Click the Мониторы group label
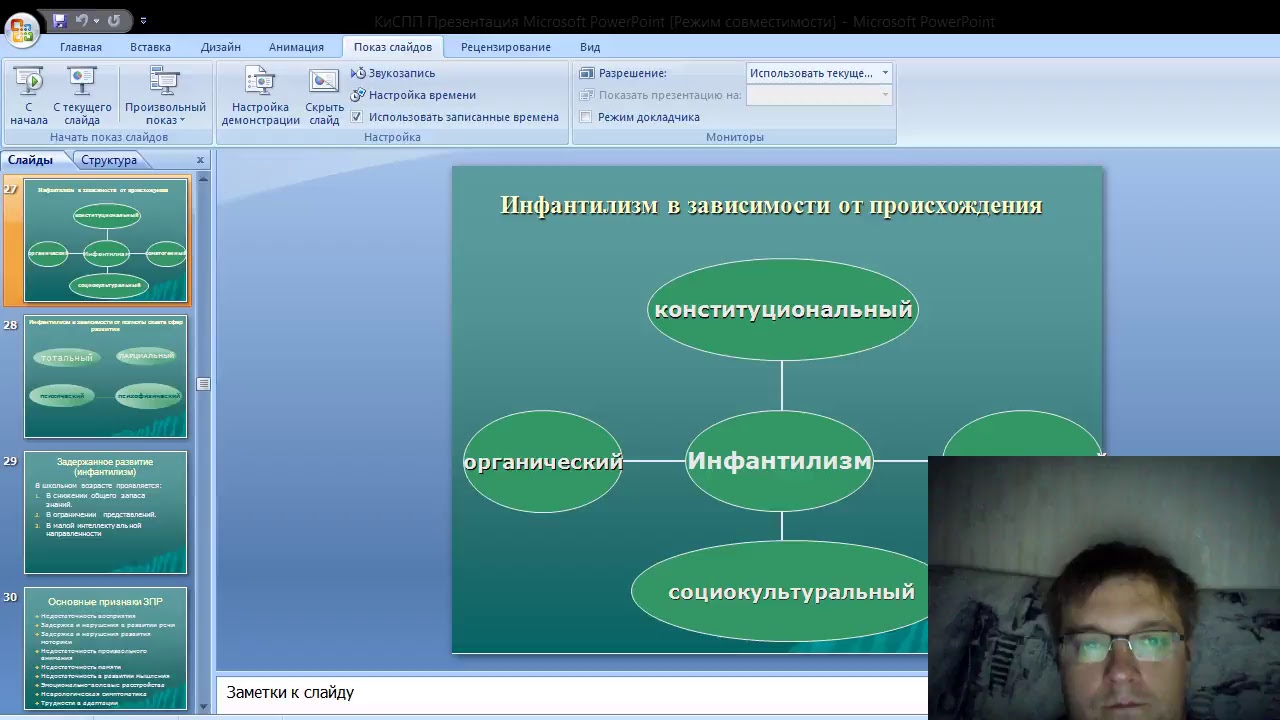This screenshot has width=1280, height=720. click(x=734, y=137)
